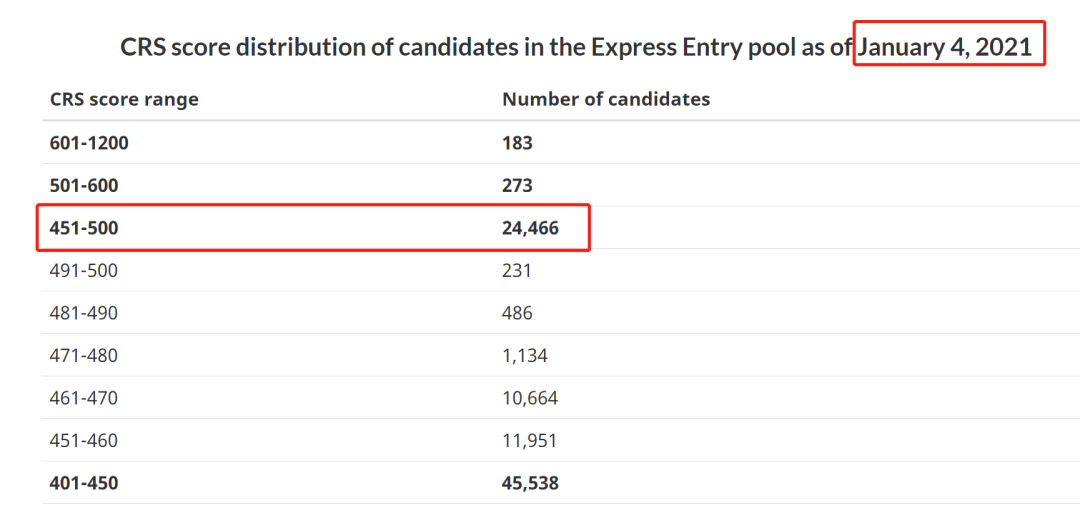Image resolution: width=1080 pixels, height=512 pixels.
Task: Click the 486 candidates value
Action: click(517, 313)
